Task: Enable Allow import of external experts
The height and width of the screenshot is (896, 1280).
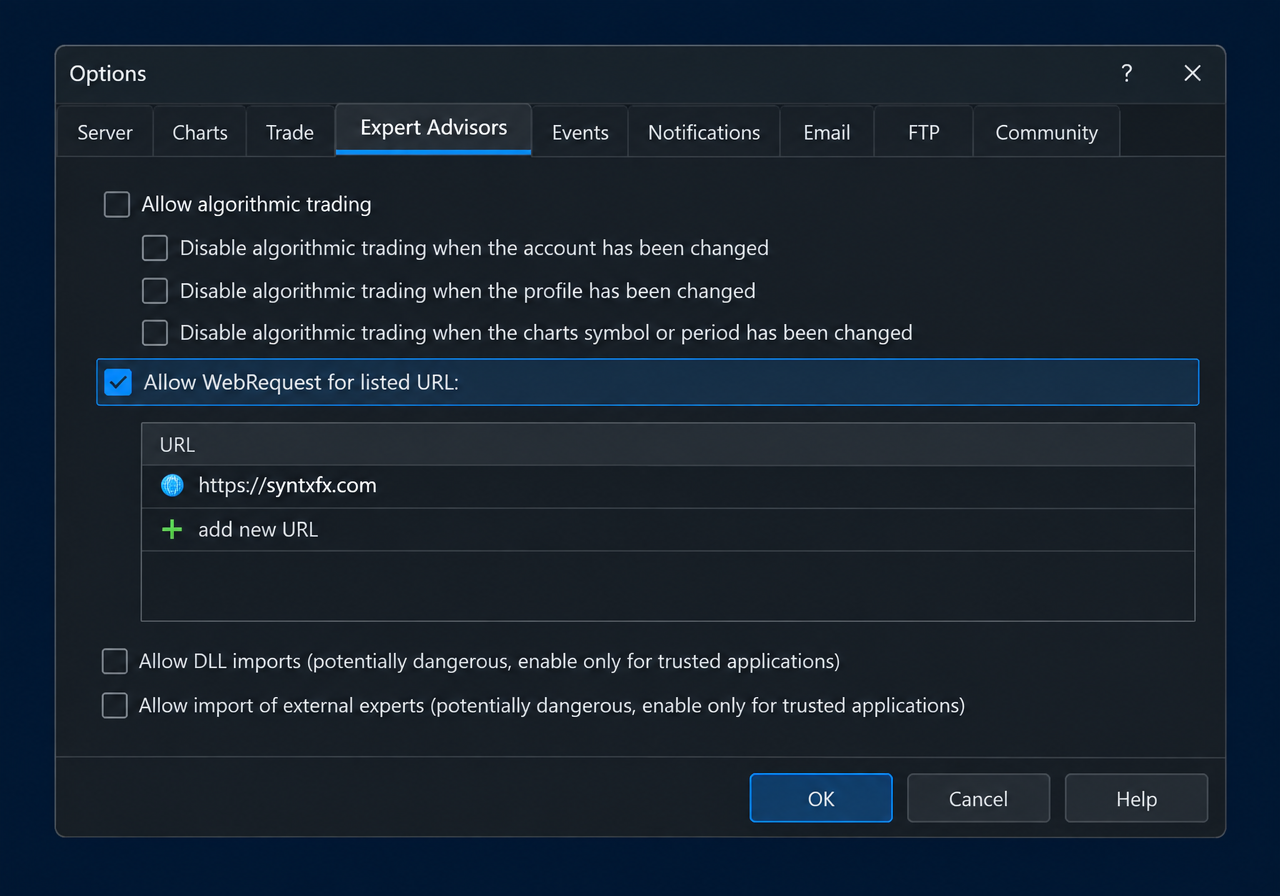Action: [x=115, y=705]
